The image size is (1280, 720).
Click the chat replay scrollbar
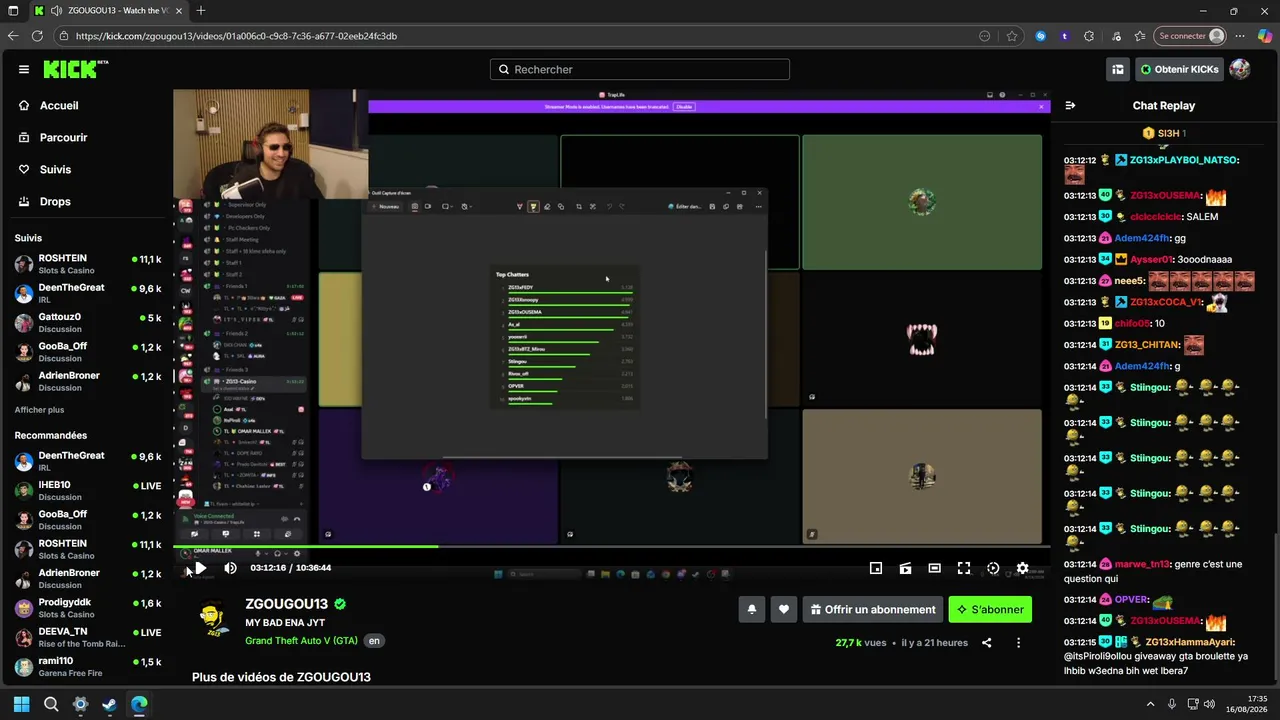1276,605
